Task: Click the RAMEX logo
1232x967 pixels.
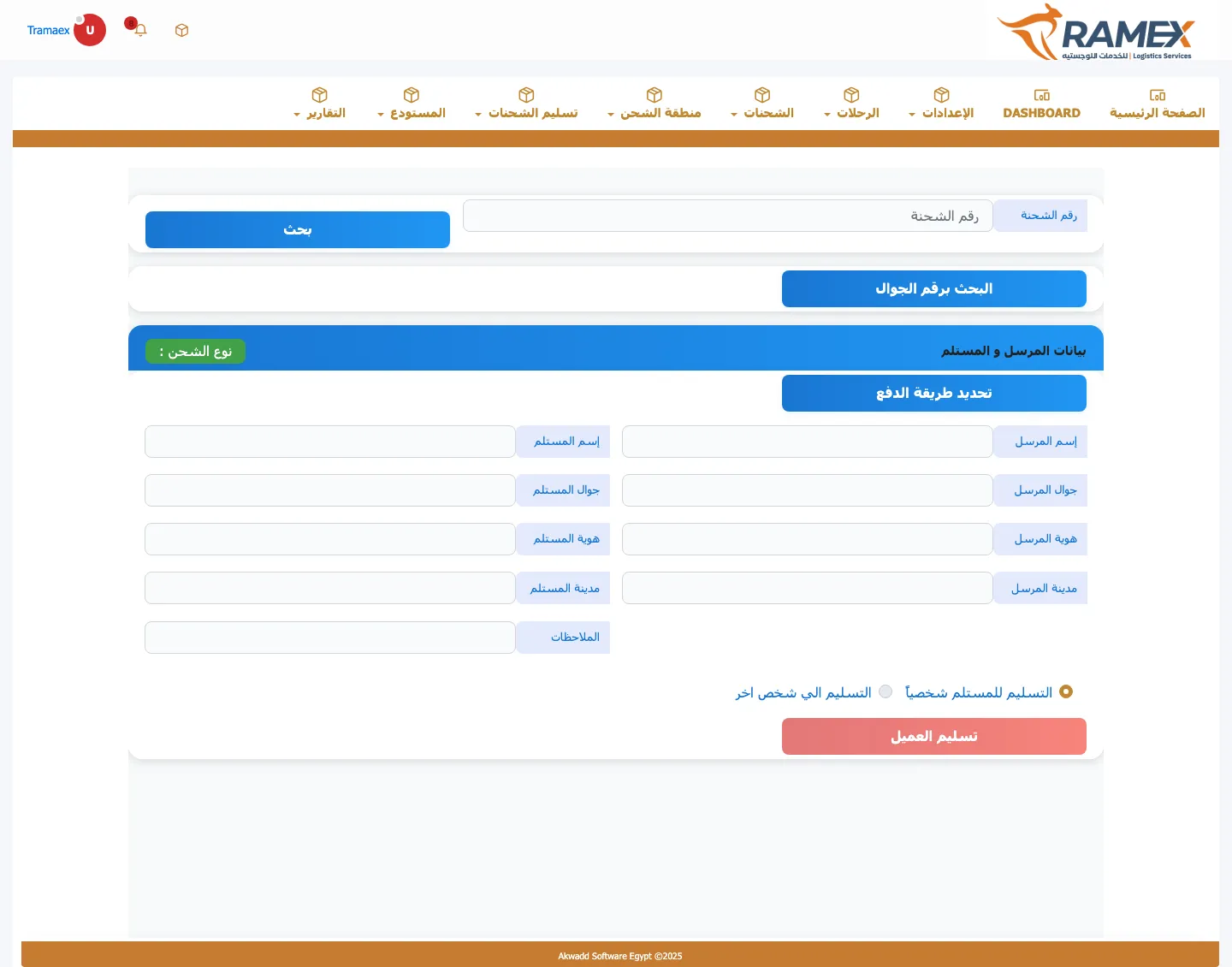Action: click(1096, 33)
